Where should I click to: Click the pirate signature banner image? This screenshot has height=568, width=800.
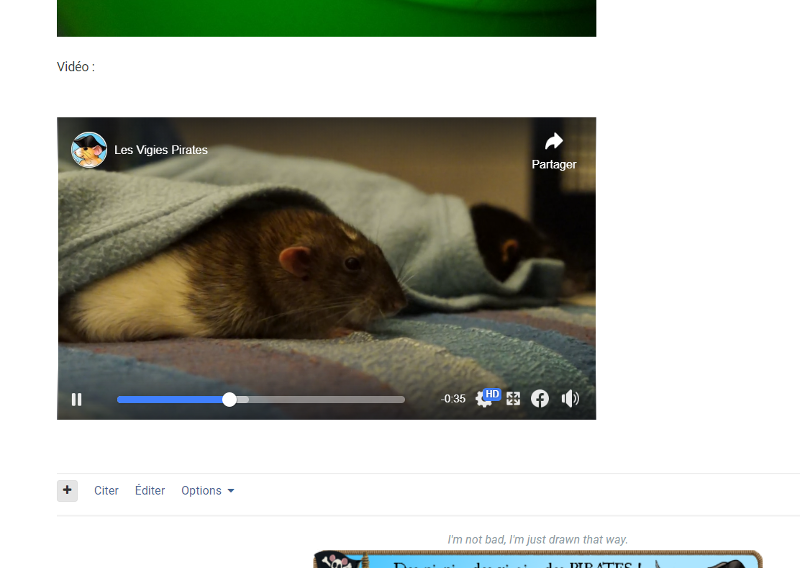[x=537, y=559]
